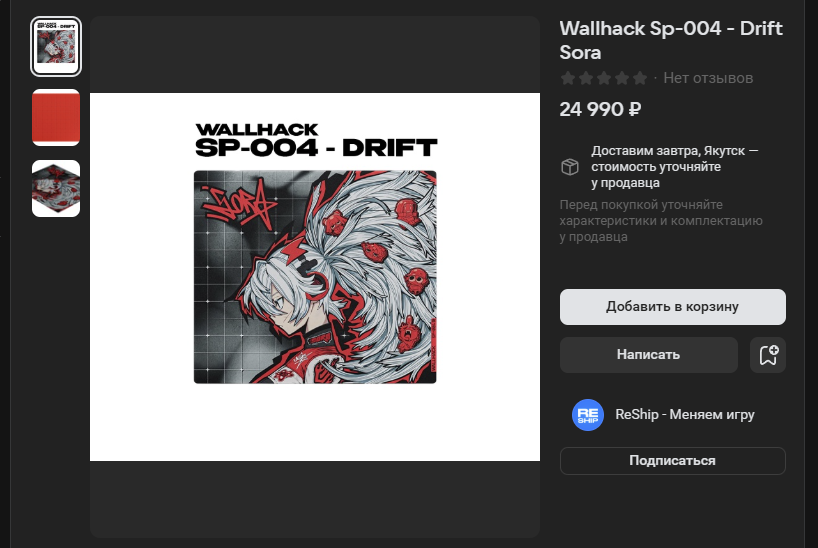Image resolution: width=818 pixels, height=548 pixels.
Task: Click the first rating star
Action: click(568, 78)
